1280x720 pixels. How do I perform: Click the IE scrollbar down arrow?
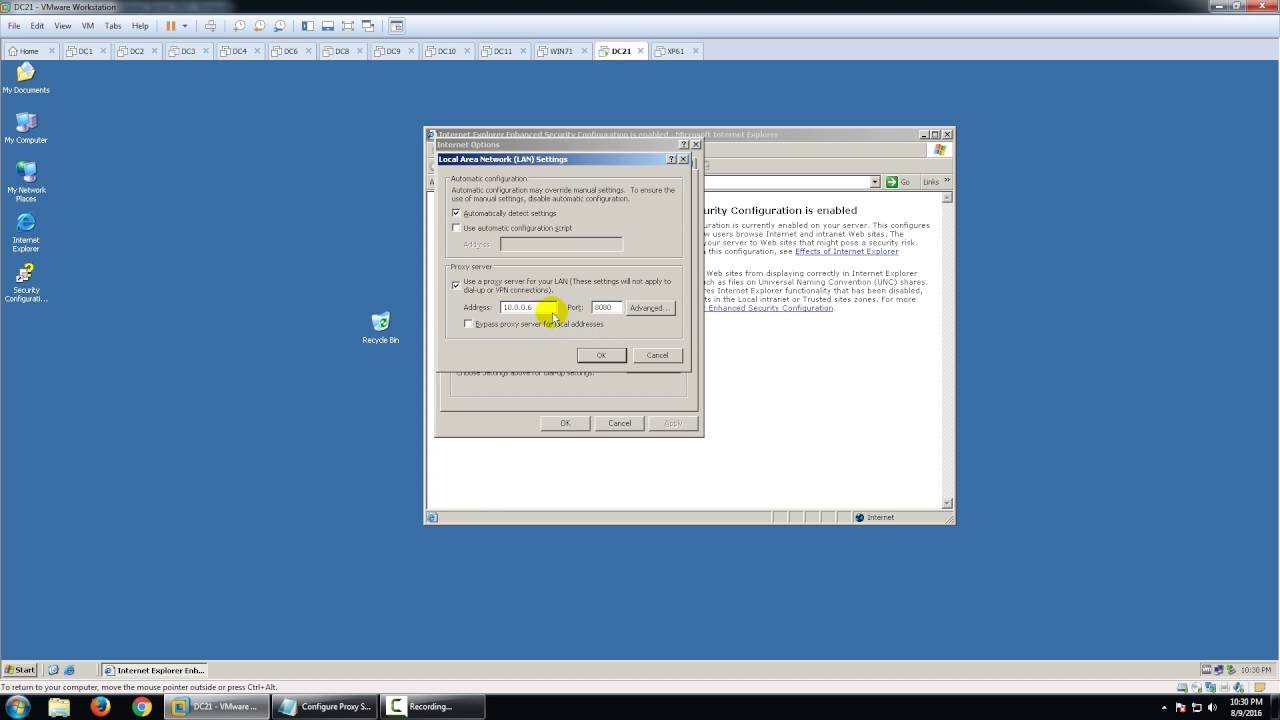click(948, 503)
